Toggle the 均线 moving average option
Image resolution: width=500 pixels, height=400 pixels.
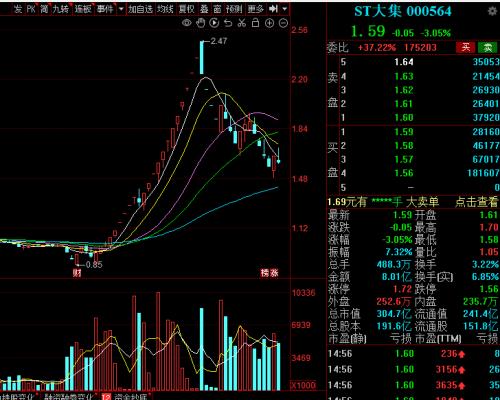(x=165, y=9)
